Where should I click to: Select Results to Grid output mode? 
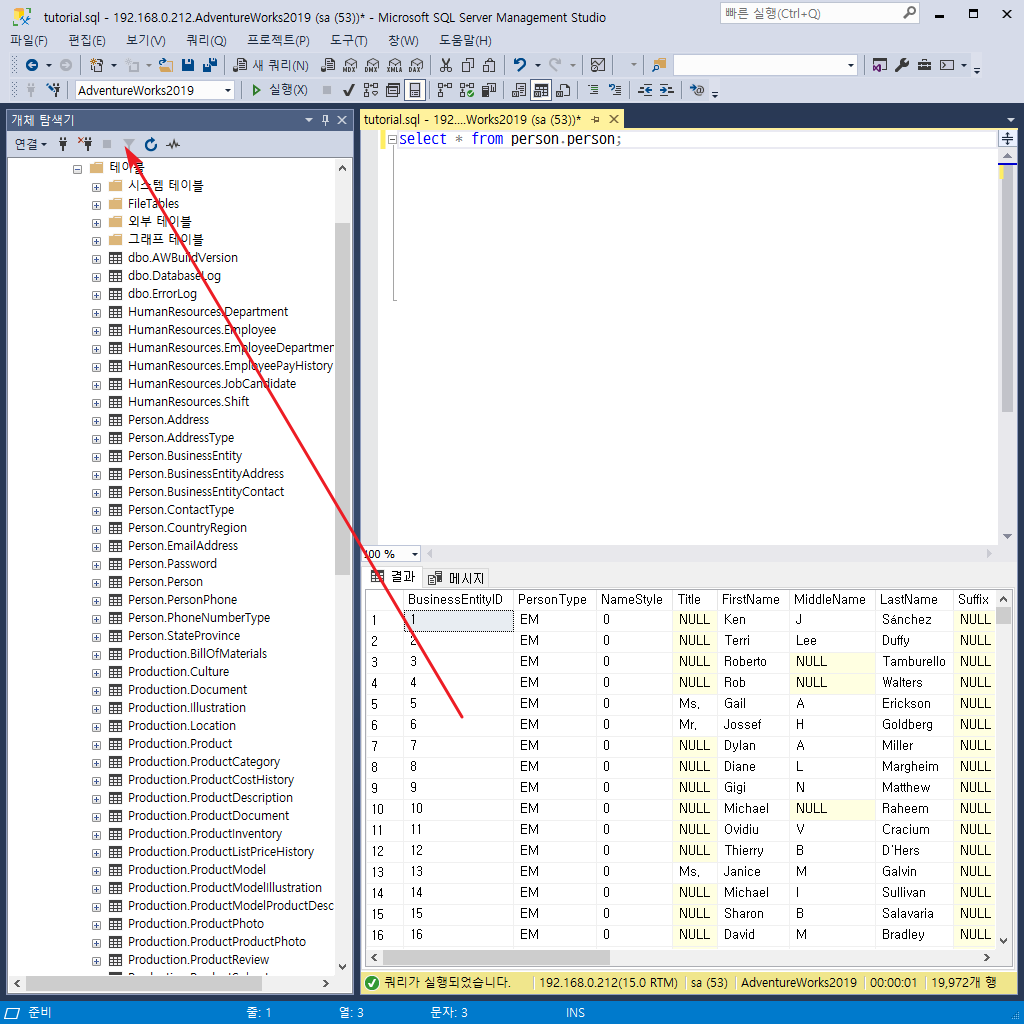(541, 89)
